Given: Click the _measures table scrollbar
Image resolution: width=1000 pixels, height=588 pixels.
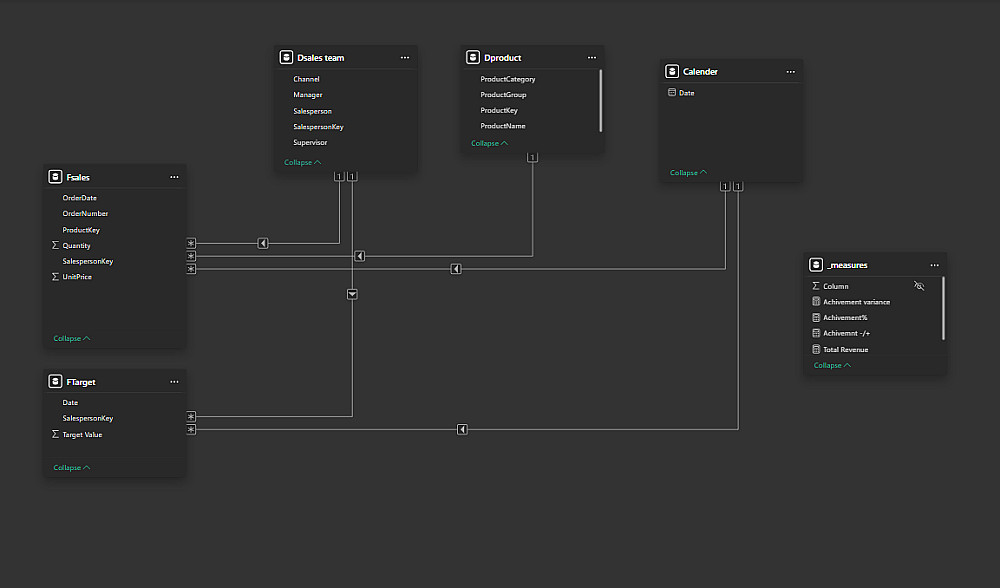Looking at the screenshot, I should point(943,308).
